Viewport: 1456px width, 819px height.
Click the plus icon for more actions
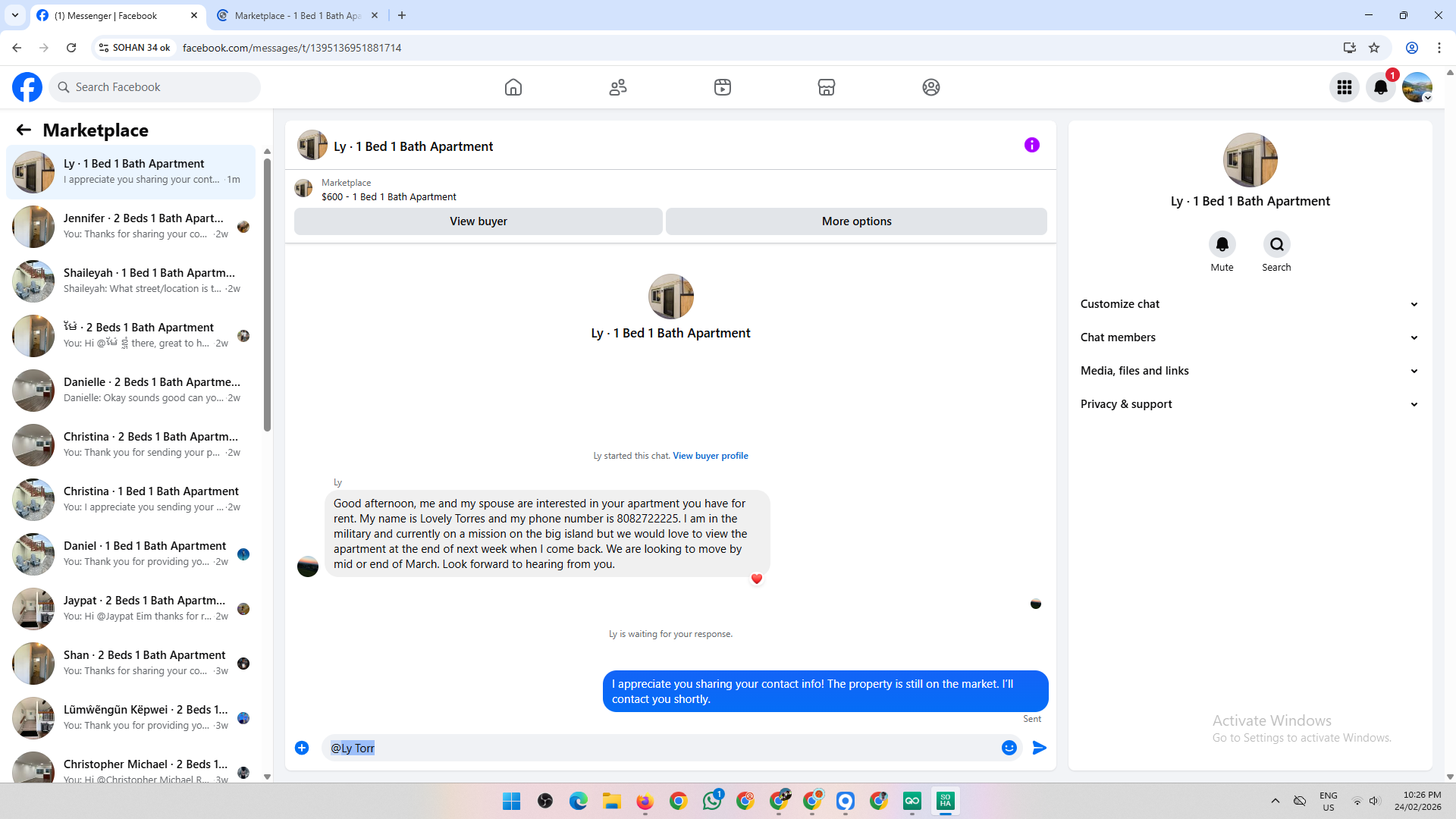(x=302, y=748)
